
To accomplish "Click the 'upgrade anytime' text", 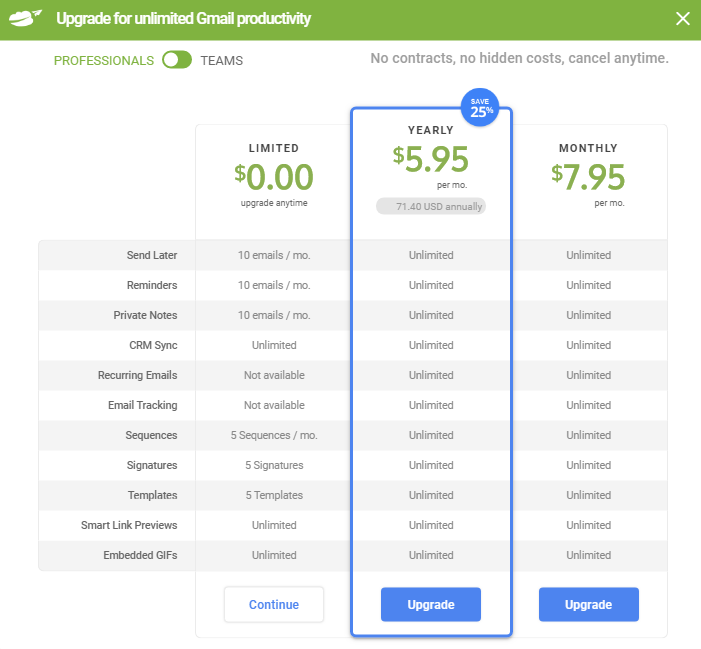I will [x=274, y=203].
